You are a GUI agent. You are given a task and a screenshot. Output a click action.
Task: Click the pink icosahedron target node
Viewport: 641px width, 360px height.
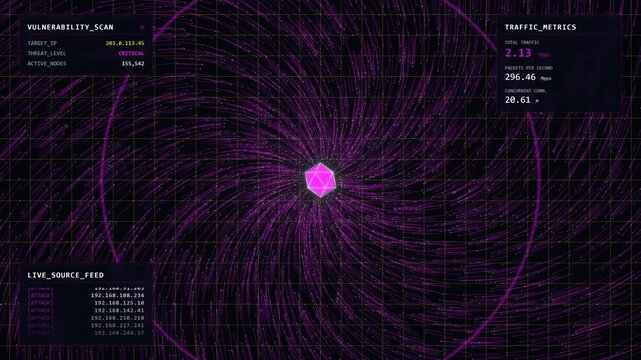[320, 180]
